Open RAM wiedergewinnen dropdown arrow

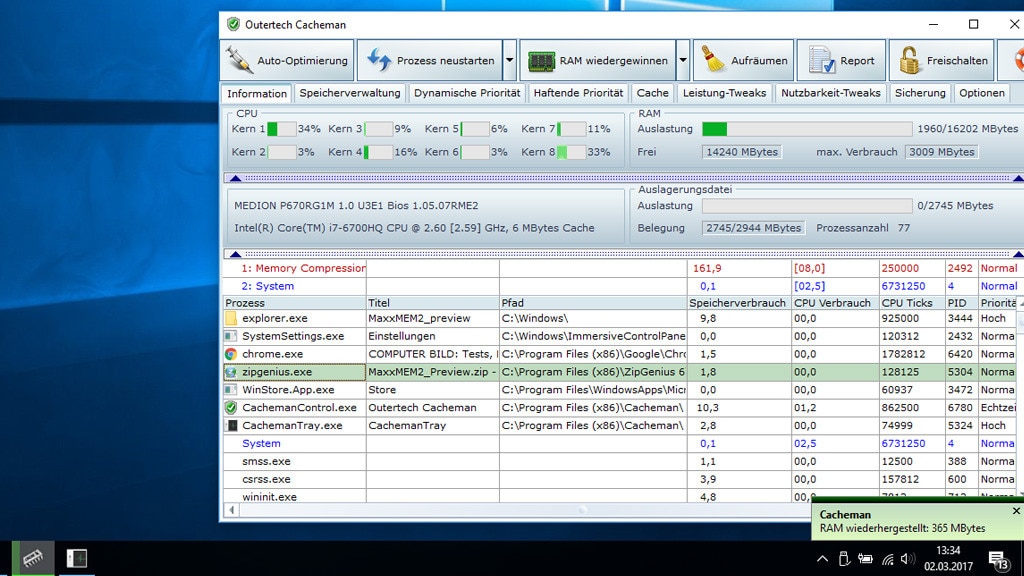682,60
